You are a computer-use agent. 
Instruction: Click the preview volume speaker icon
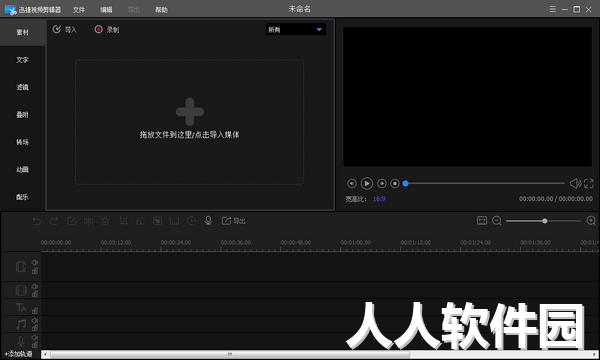click(575, 184)
